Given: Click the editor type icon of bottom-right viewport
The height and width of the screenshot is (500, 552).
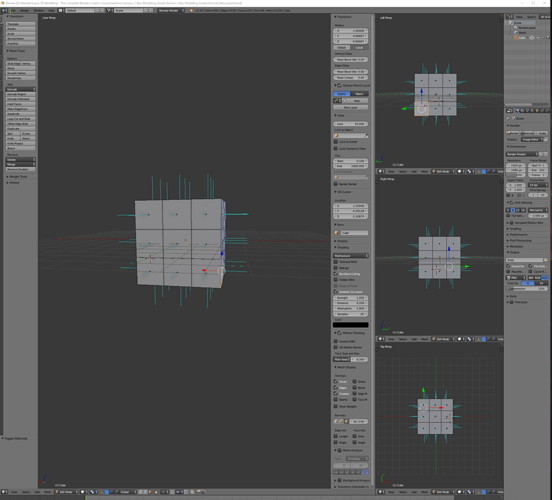Looking at the screenshot, I should pos(381,492).
